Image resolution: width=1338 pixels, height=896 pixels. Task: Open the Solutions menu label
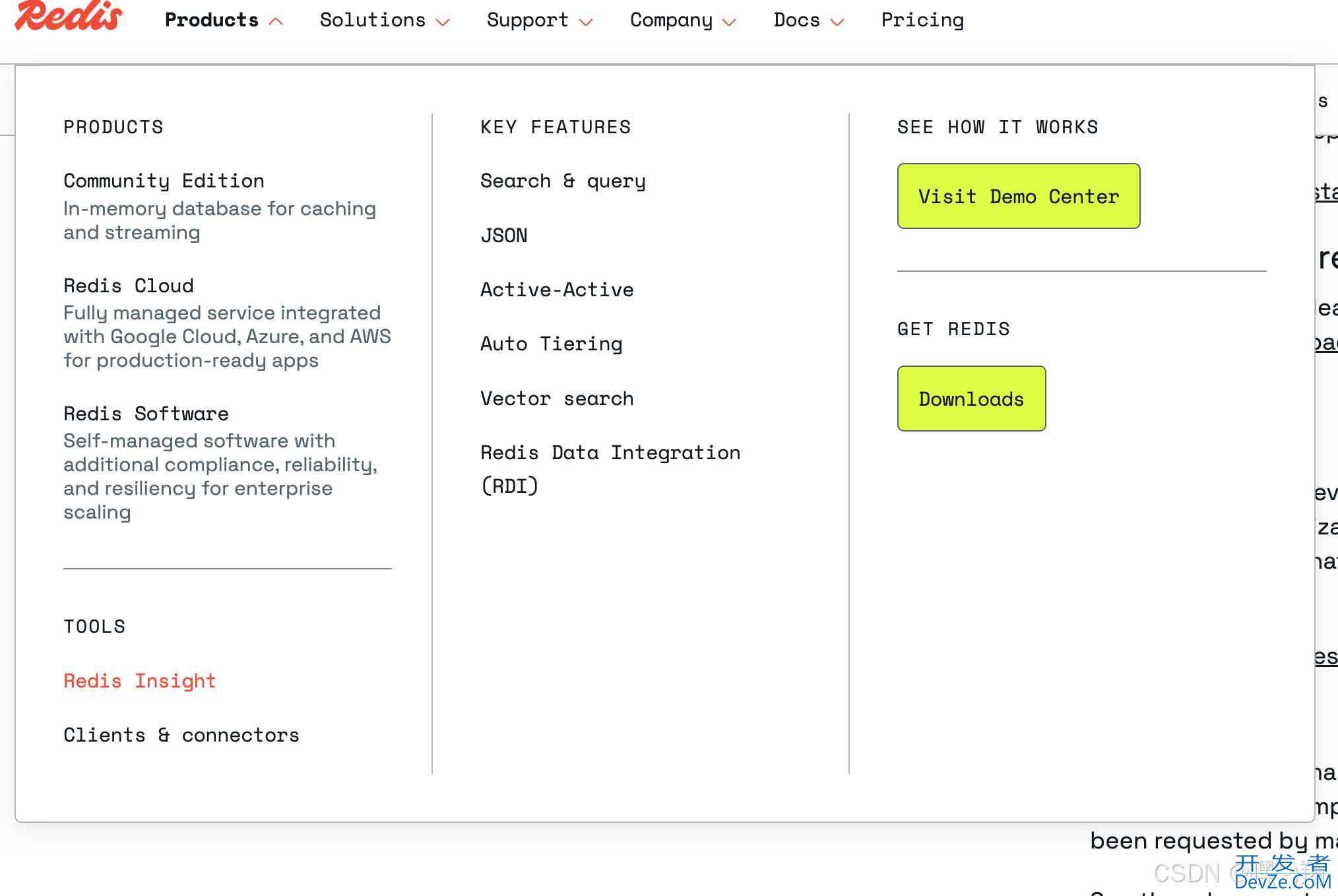tap(373, 20)
